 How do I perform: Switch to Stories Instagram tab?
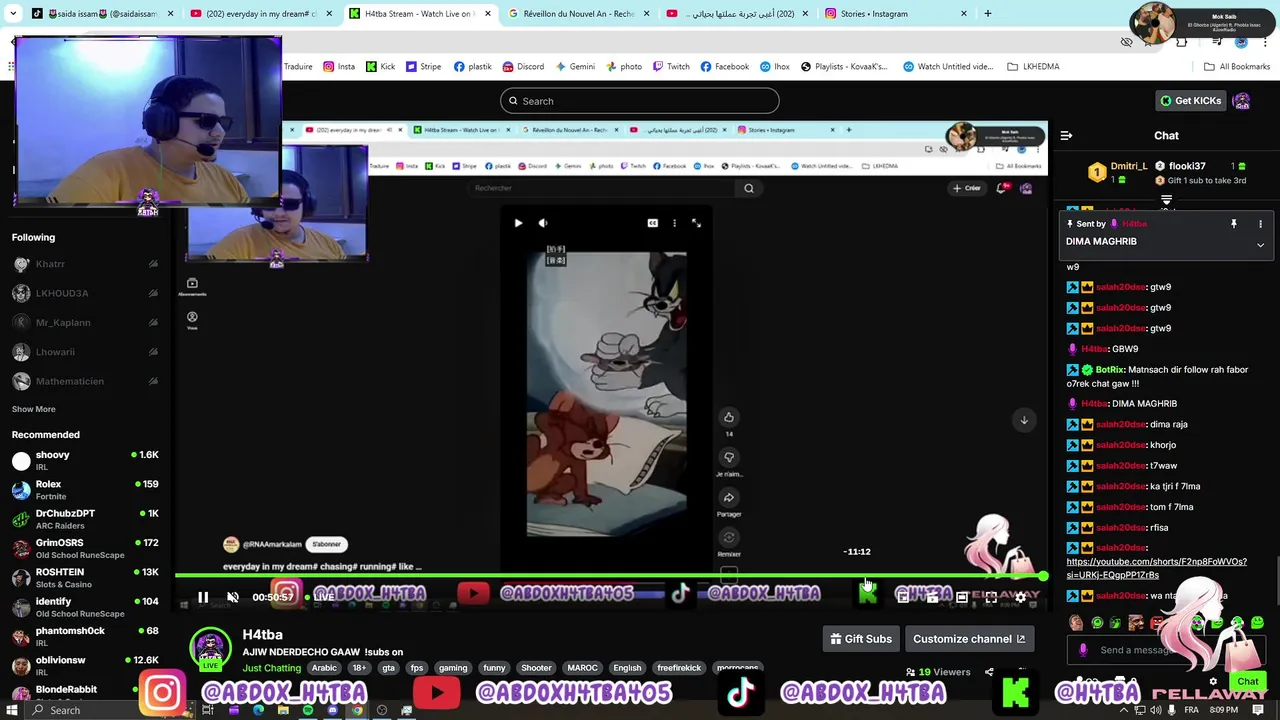click(895, 14)
